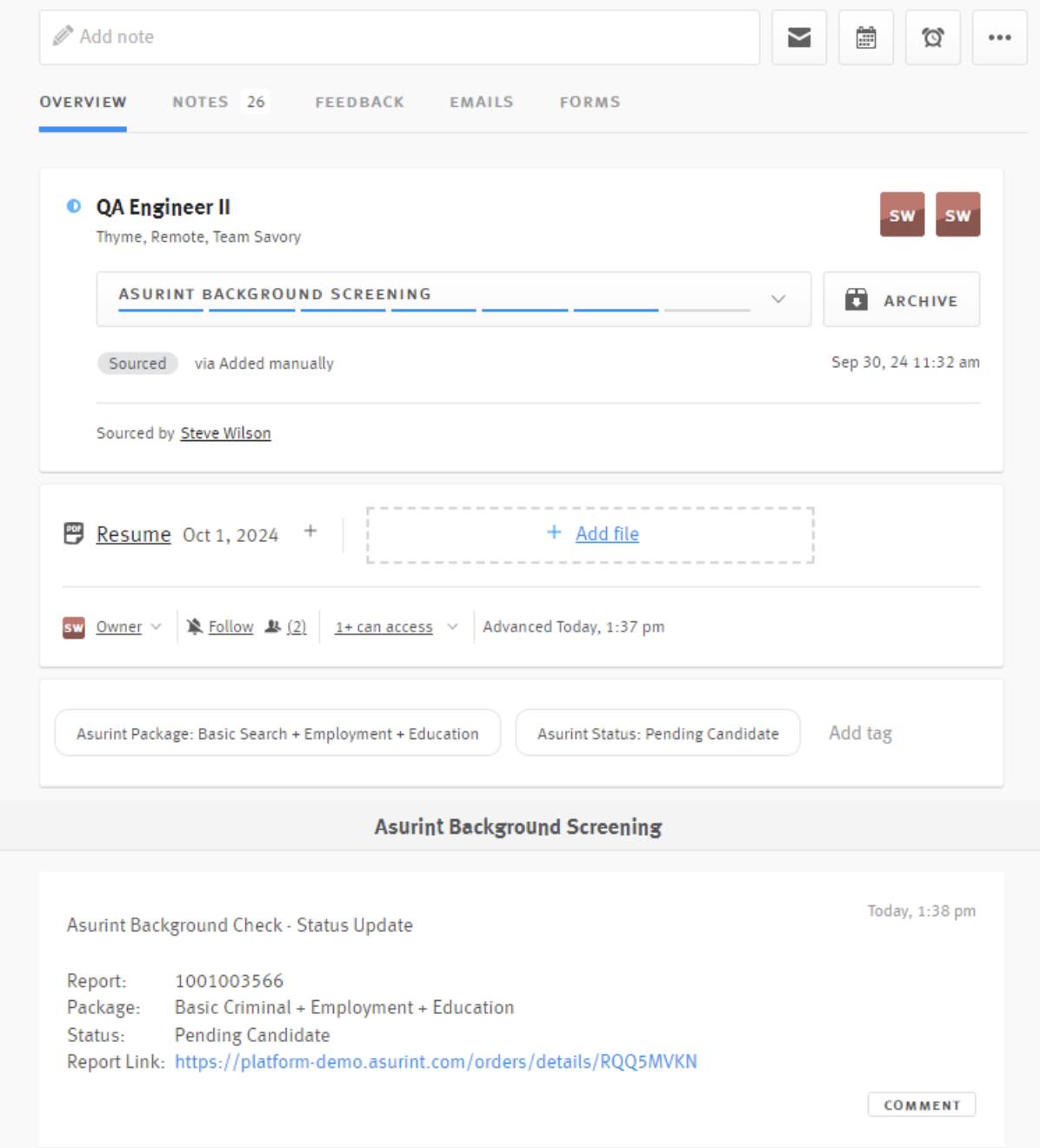Click the QA Engineer II title
The width and height of the screenshot is (1040, 1148).
pos(163,207)
